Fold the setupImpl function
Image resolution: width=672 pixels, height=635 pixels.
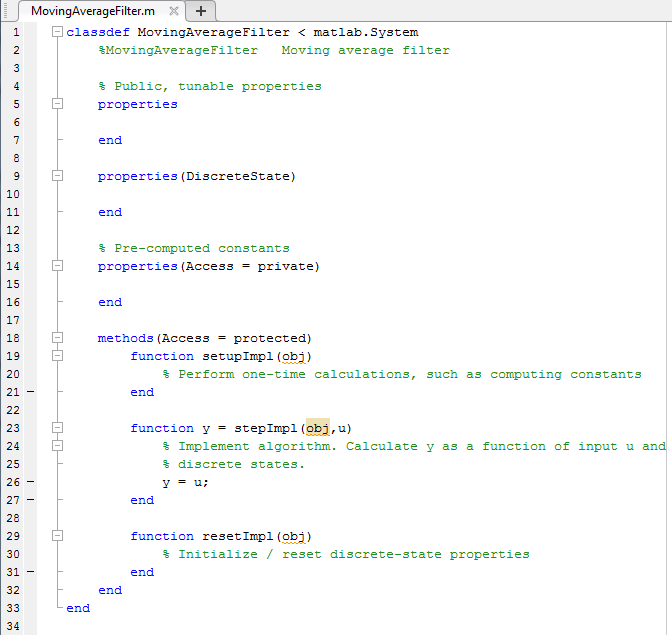[57, 356]
